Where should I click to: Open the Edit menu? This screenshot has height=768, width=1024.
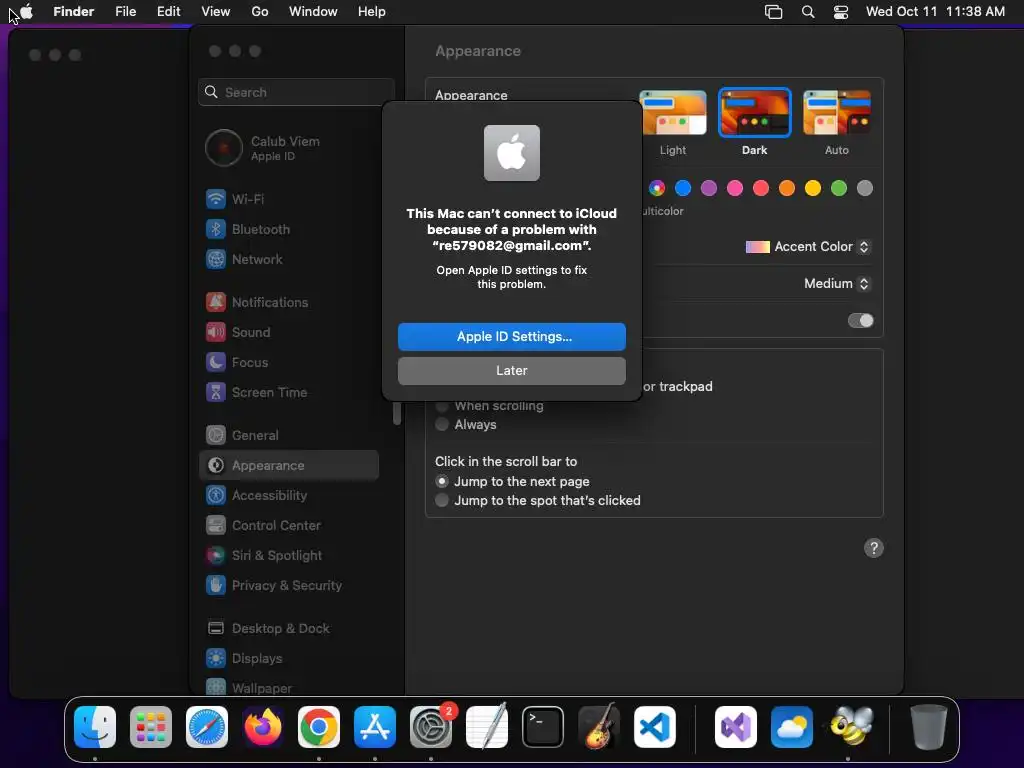tap(168, 12)
